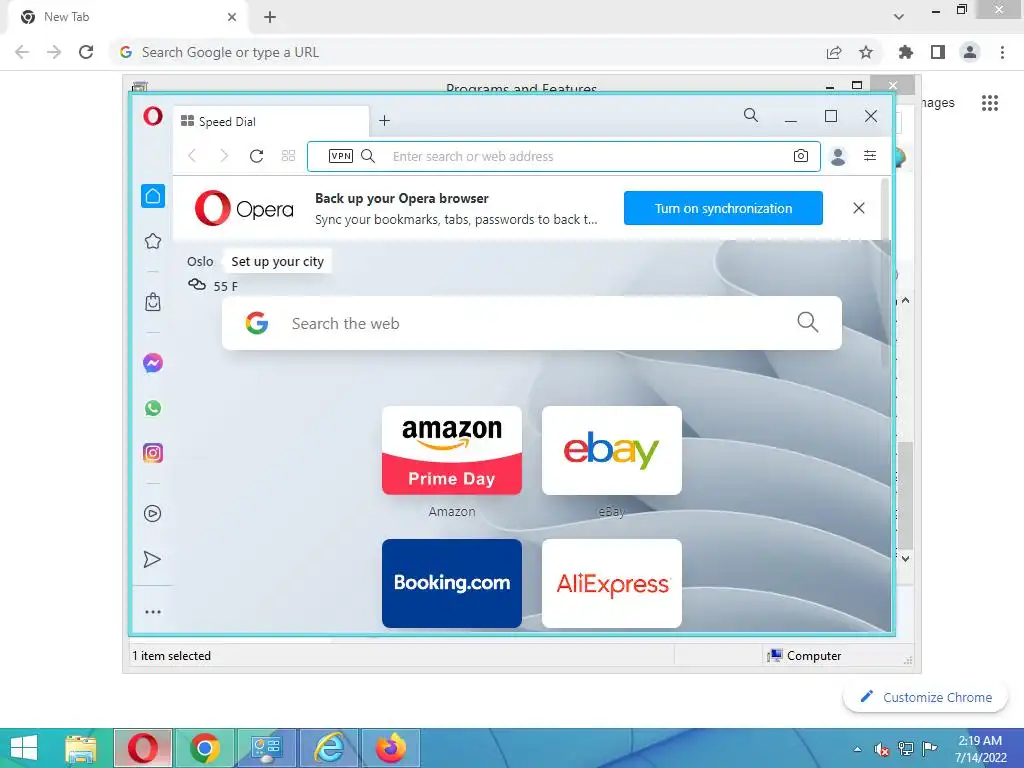
Task: Open a new Chrome tab
Action: pyautogui.click(x=270, y=17)
